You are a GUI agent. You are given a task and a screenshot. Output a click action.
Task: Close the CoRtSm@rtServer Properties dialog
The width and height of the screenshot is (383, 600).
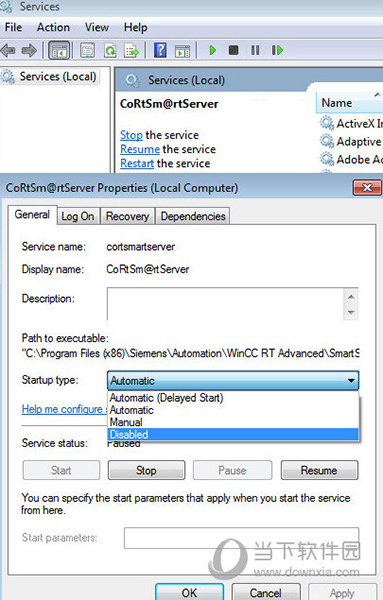coord(367,188)
